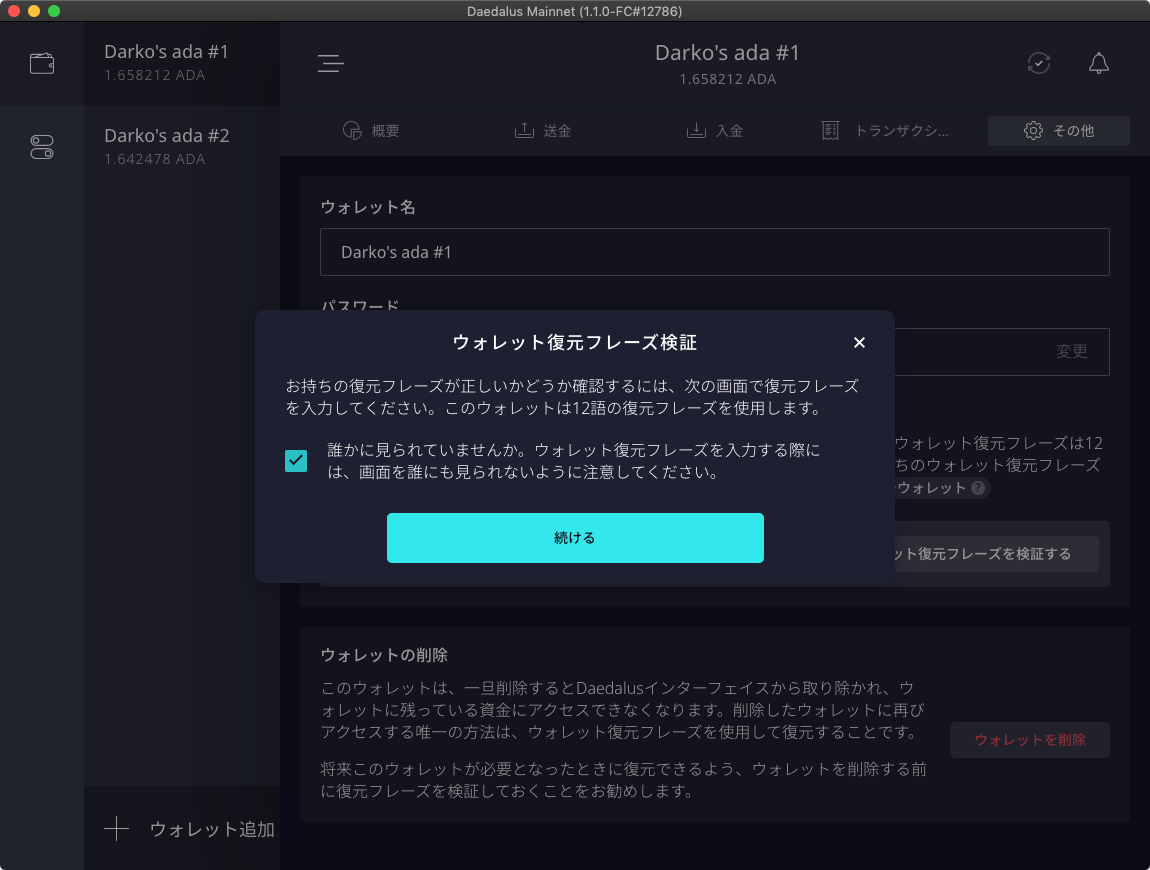Viewport: 1150px width, 870px height.
Task: Click the ウォレットの削除 section heading
Action: pos(384,655)
